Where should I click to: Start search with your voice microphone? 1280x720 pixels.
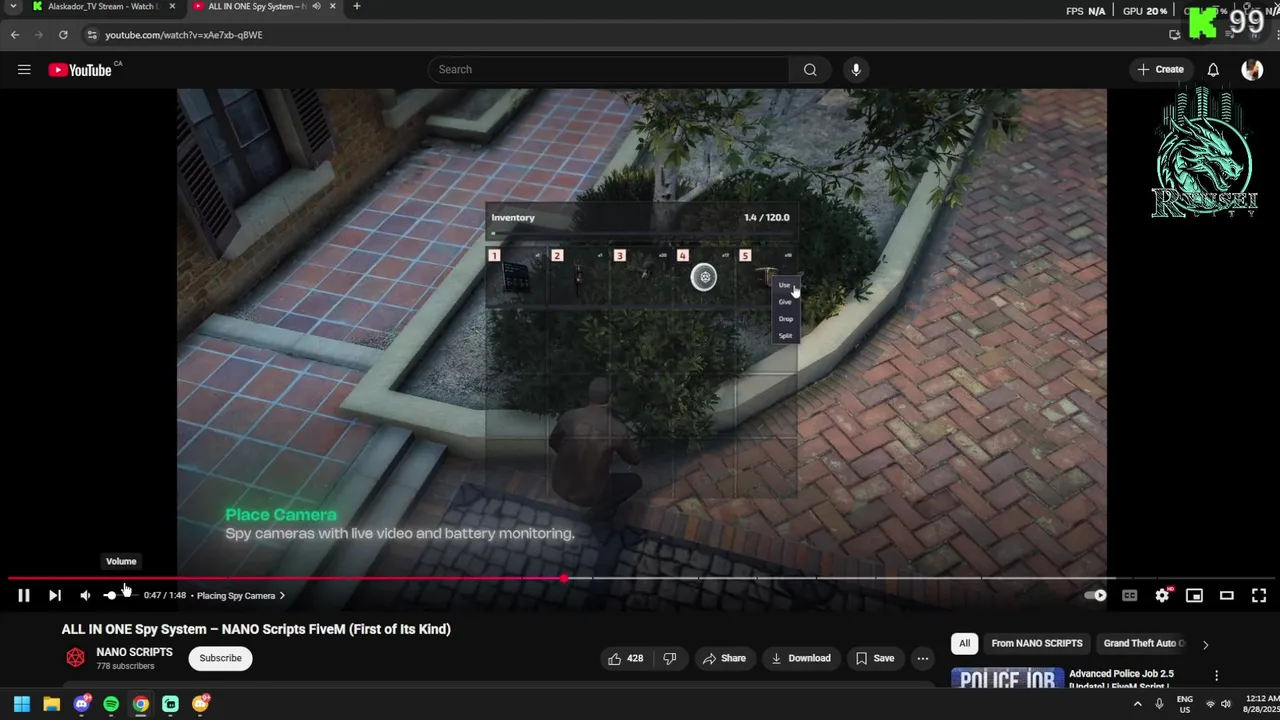coord(855,69)
